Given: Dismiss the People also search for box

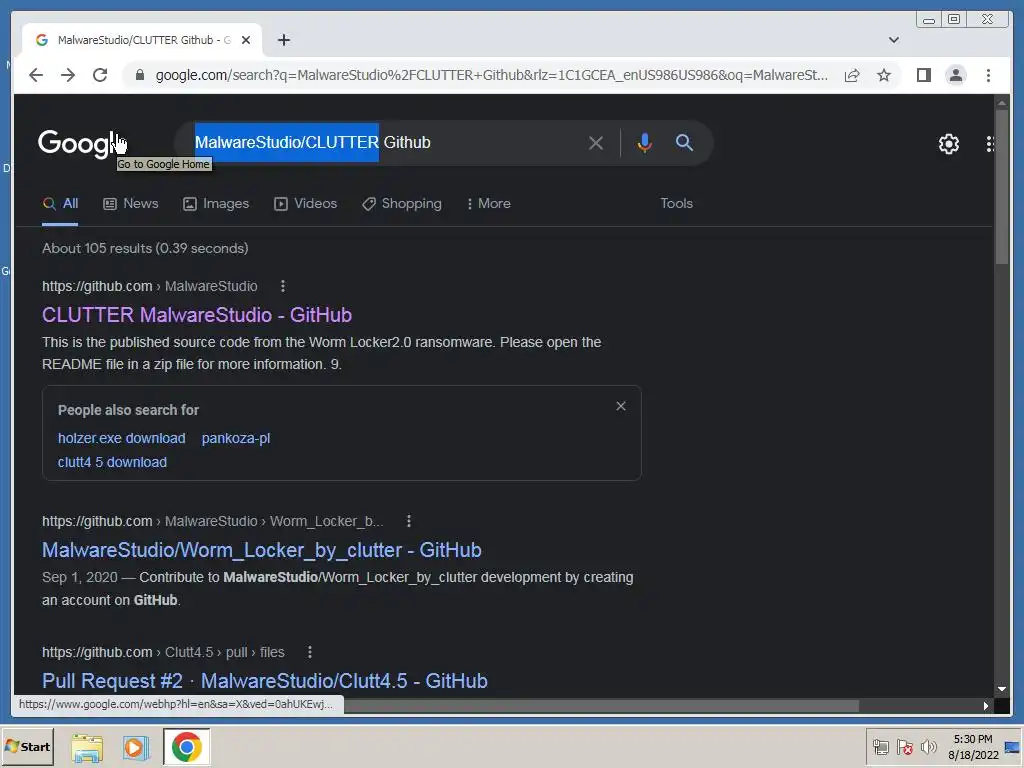Looking at the screenshot, I should [x=620, y=406].
